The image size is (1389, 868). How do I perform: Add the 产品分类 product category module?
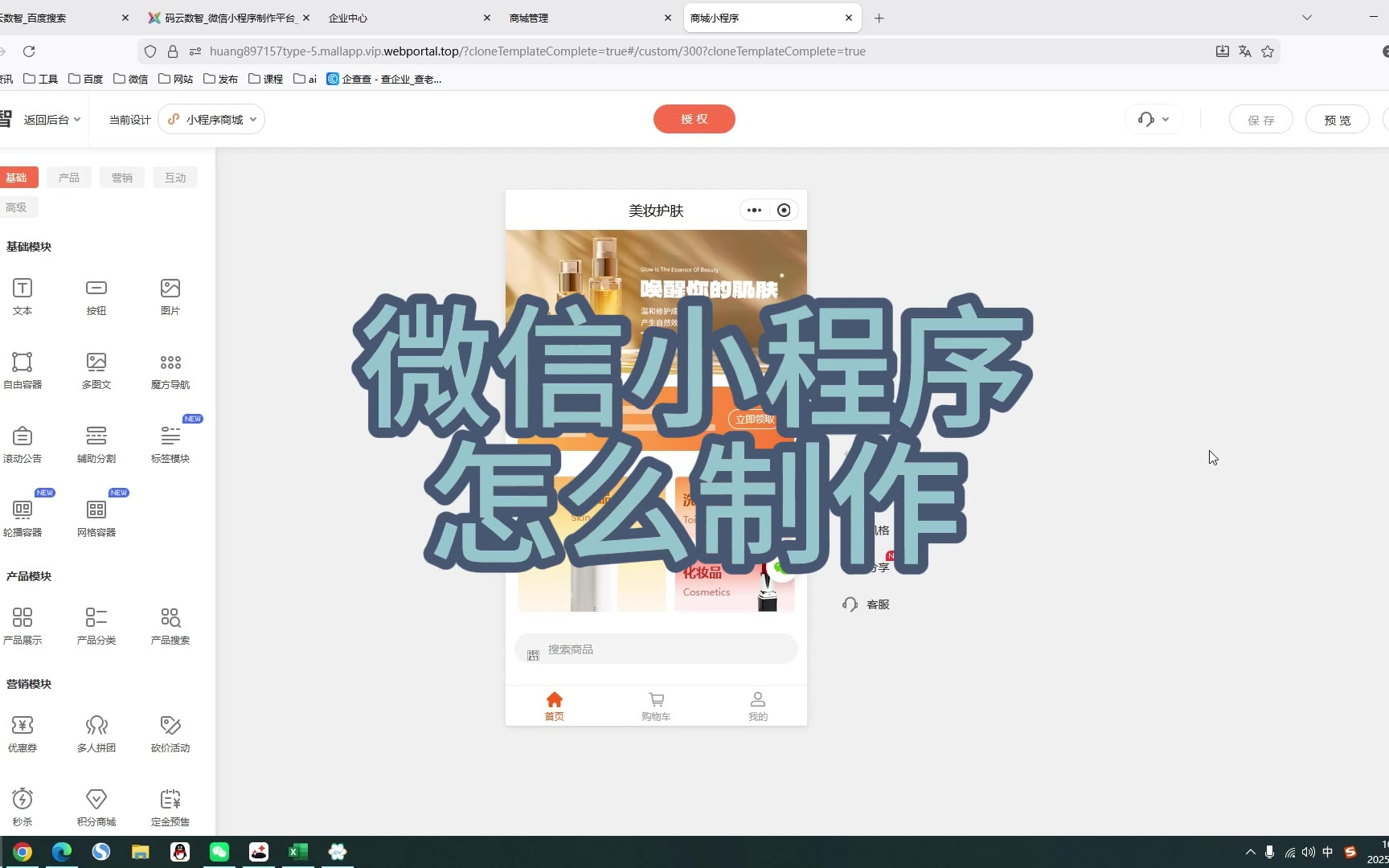click(x=96, y=626)
